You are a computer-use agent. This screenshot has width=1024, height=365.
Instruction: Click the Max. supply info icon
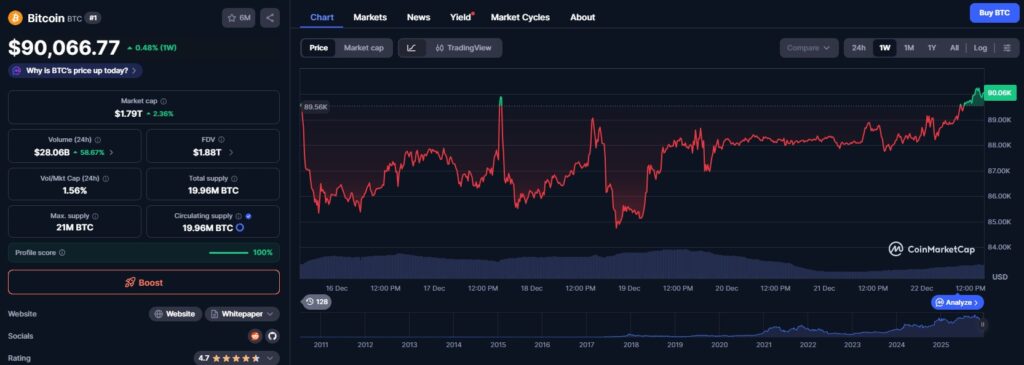pos(95,216)
